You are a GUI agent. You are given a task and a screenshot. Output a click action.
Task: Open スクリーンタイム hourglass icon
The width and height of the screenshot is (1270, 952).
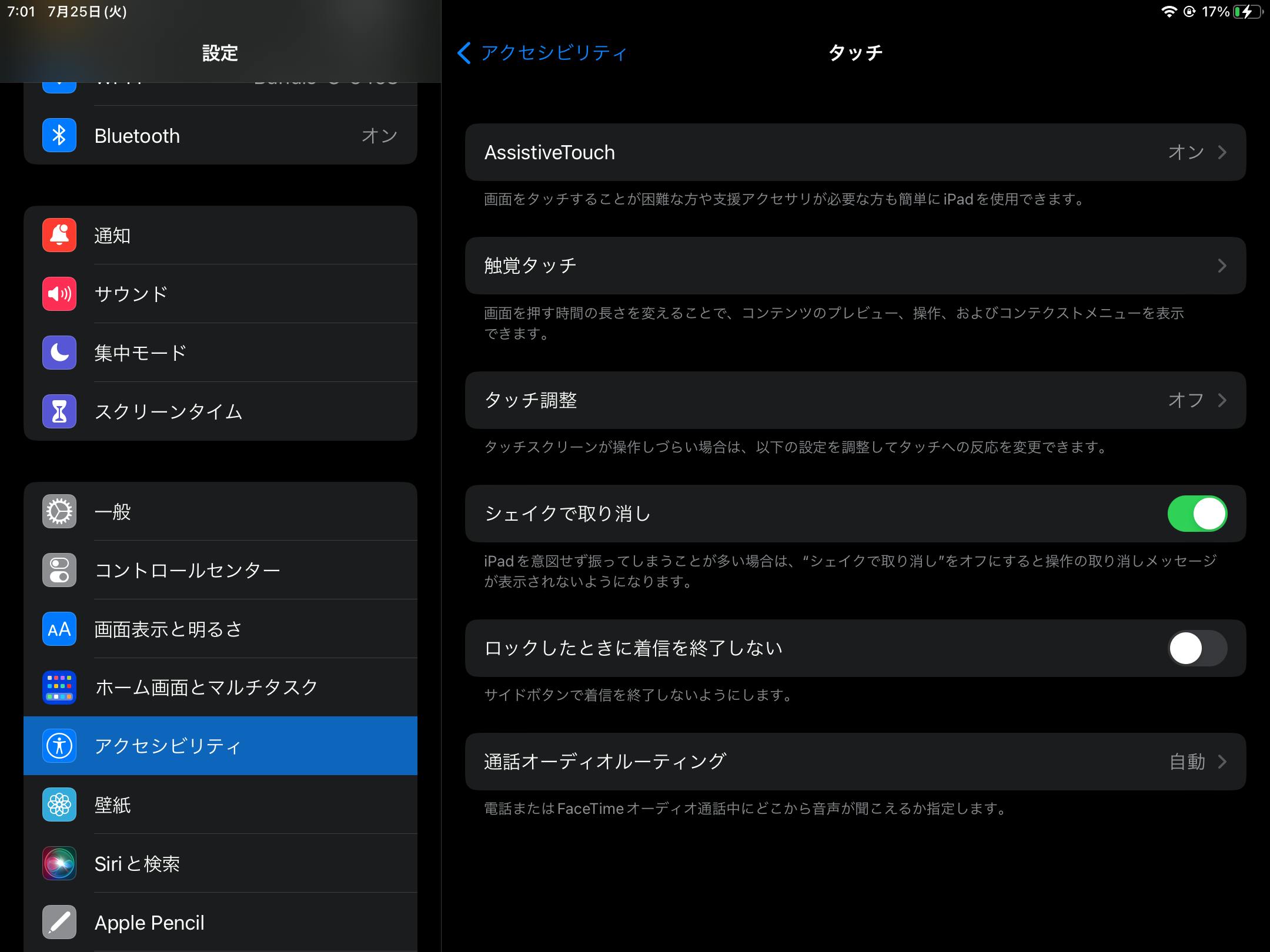[x=59, y=411]
